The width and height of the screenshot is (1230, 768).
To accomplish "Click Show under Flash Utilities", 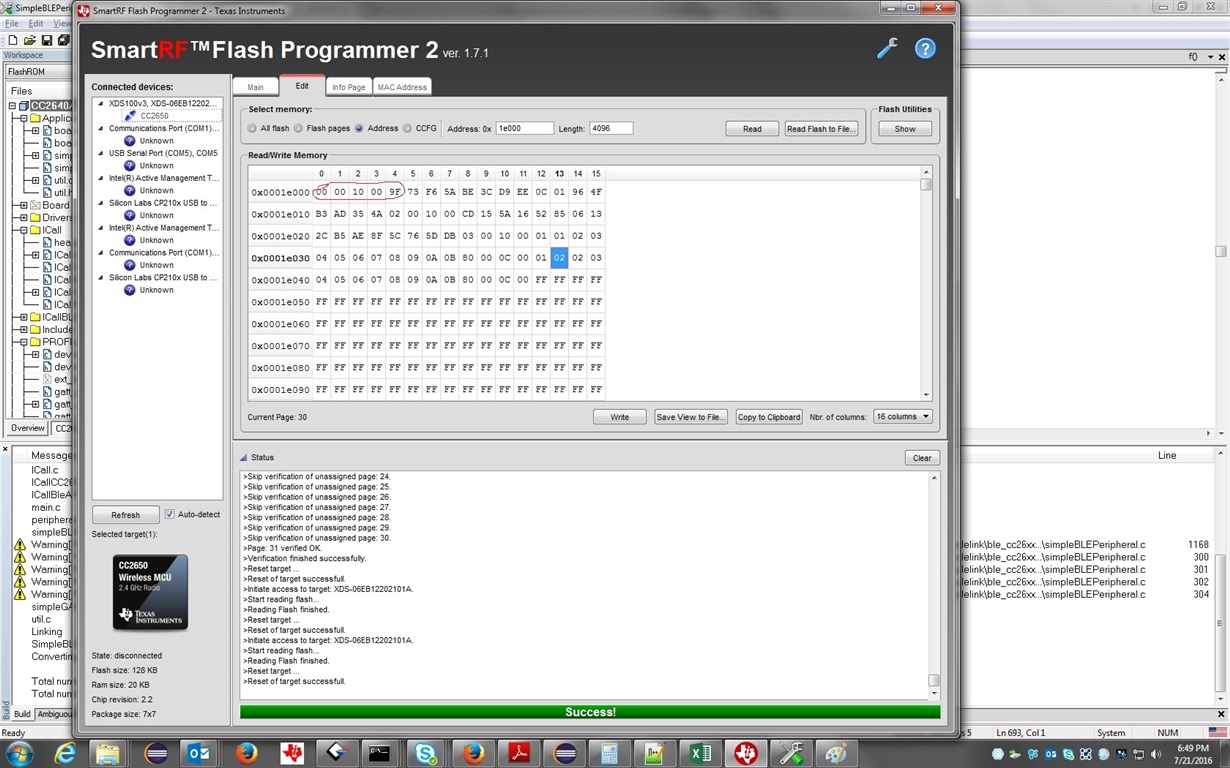I will [905, 129].
